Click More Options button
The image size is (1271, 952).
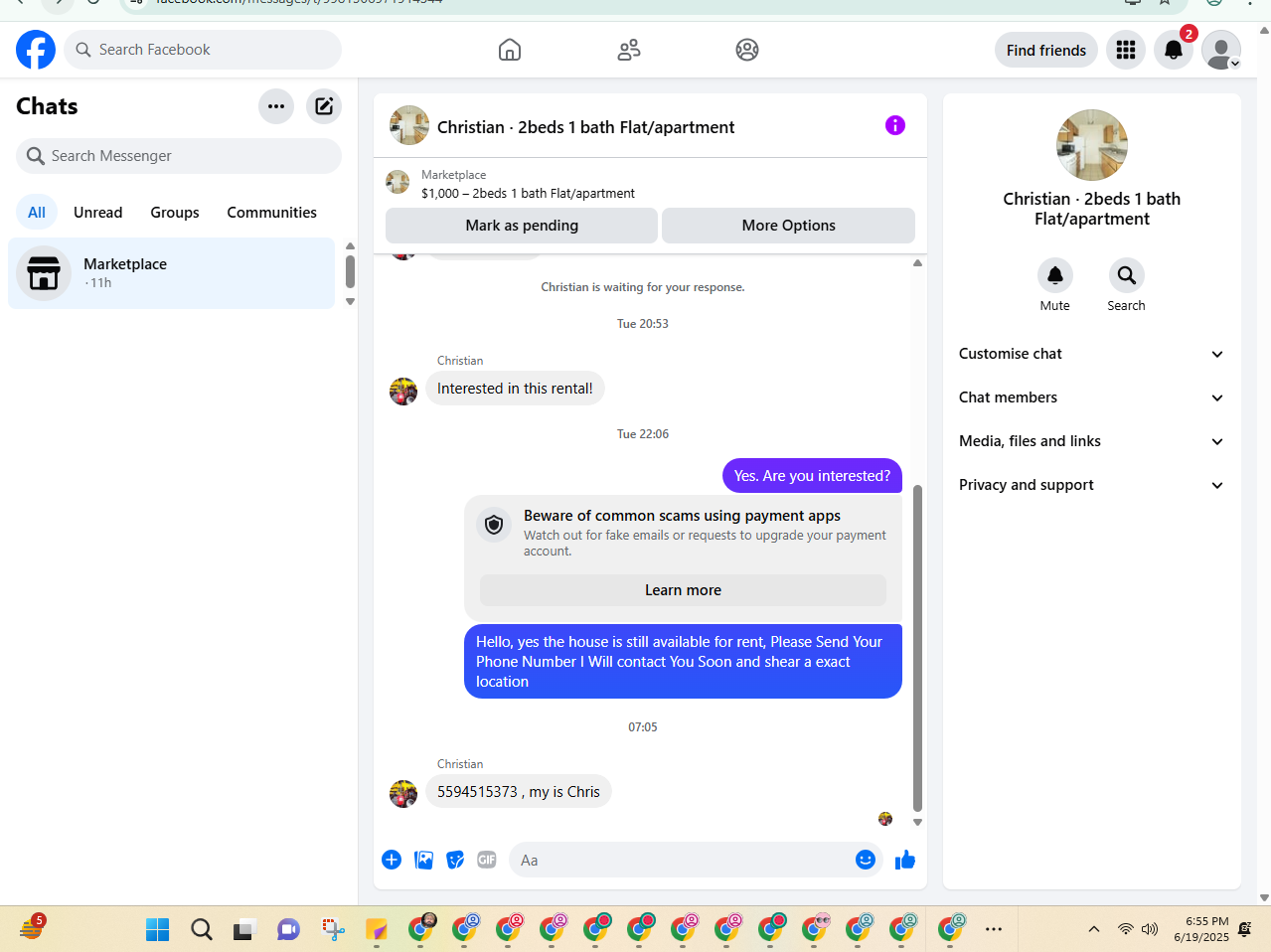[x=789, y=226]
